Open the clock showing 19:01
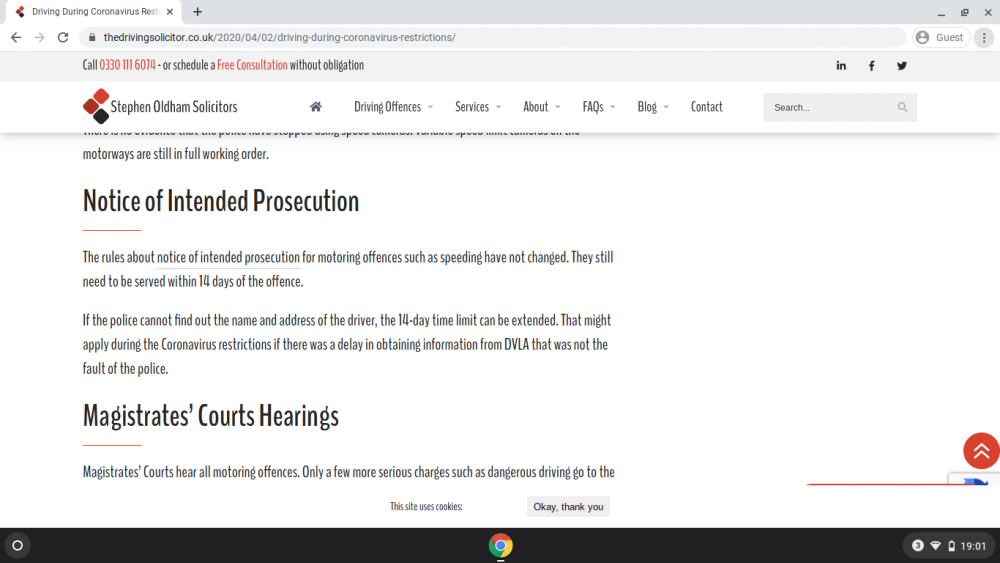The height and width of the screenshot is (563, 1000). pos(973,546)
